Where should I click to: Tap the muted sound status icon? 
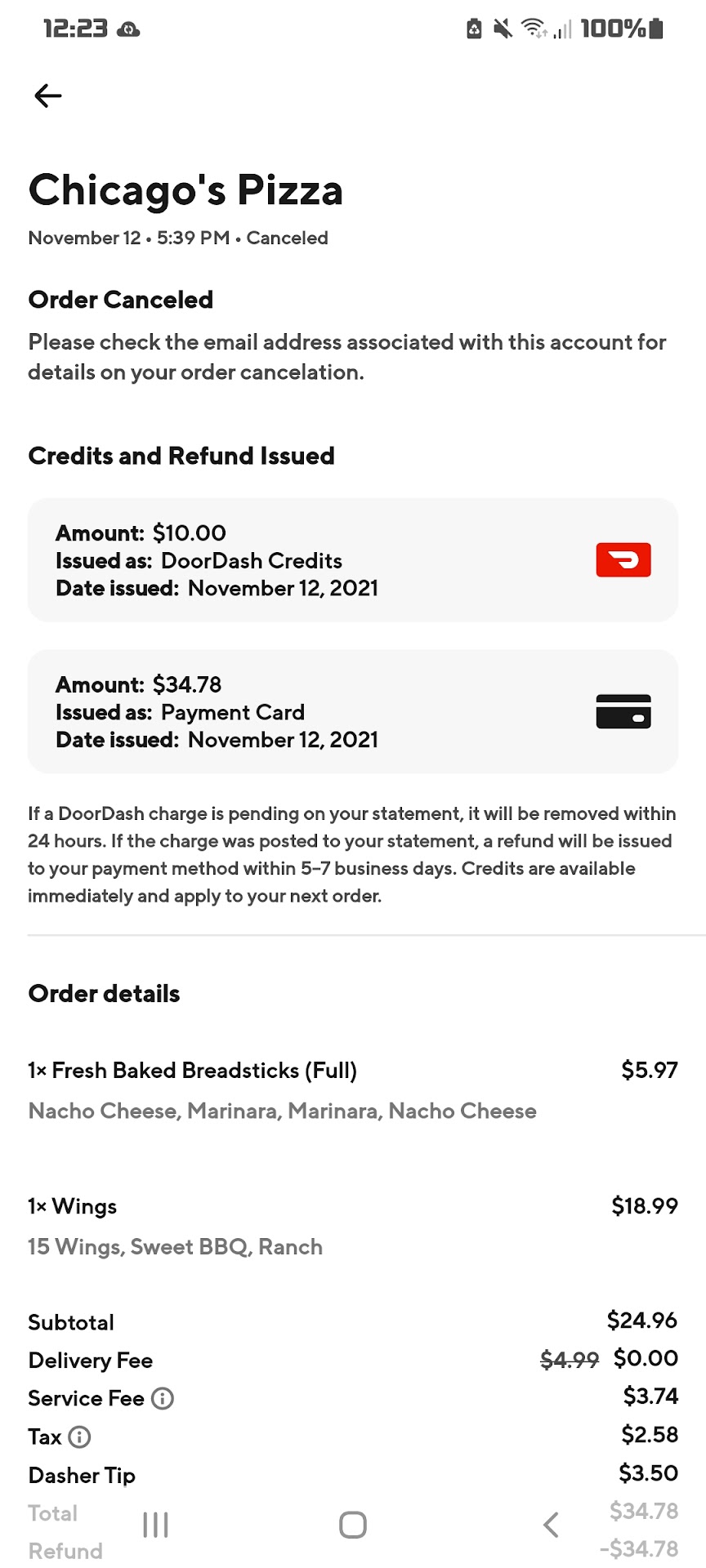(503, 29)
